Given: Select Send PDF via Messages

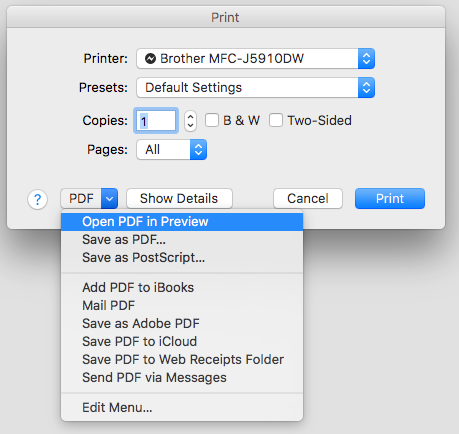Looking at the screenshot, I should pos(182,377).
